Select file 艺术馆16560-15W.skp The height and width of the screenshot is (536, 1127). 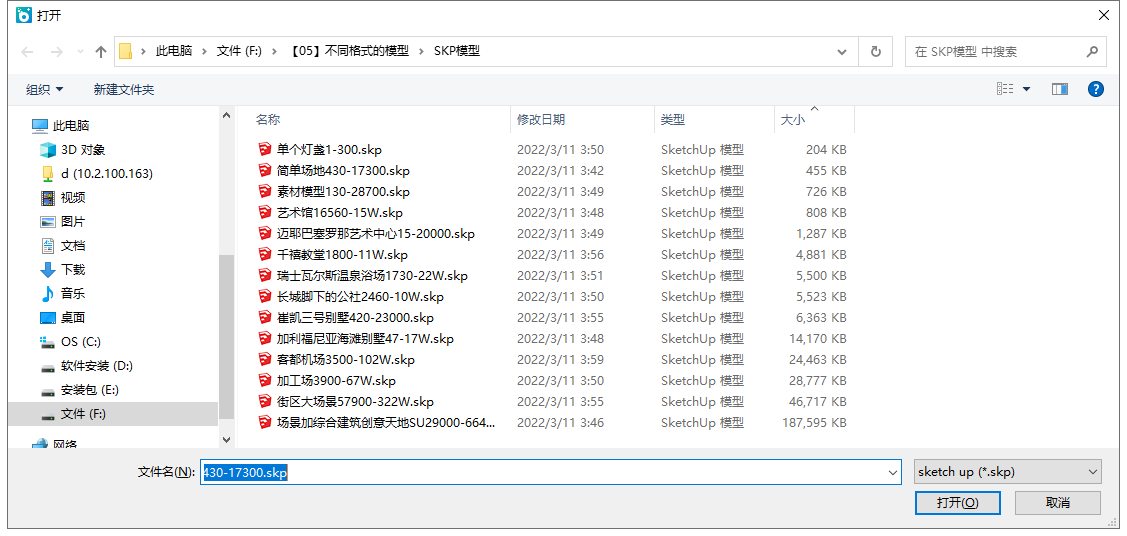pyautogui.click(x=339, y=213)
